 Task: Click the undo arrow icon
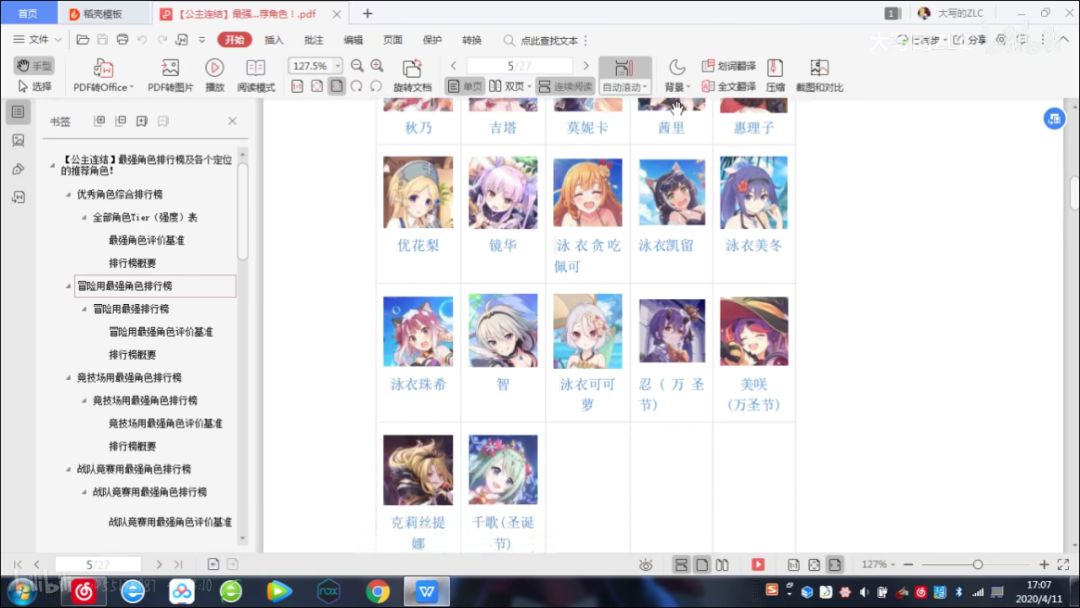pyautogui.click(x=142, y=40)
